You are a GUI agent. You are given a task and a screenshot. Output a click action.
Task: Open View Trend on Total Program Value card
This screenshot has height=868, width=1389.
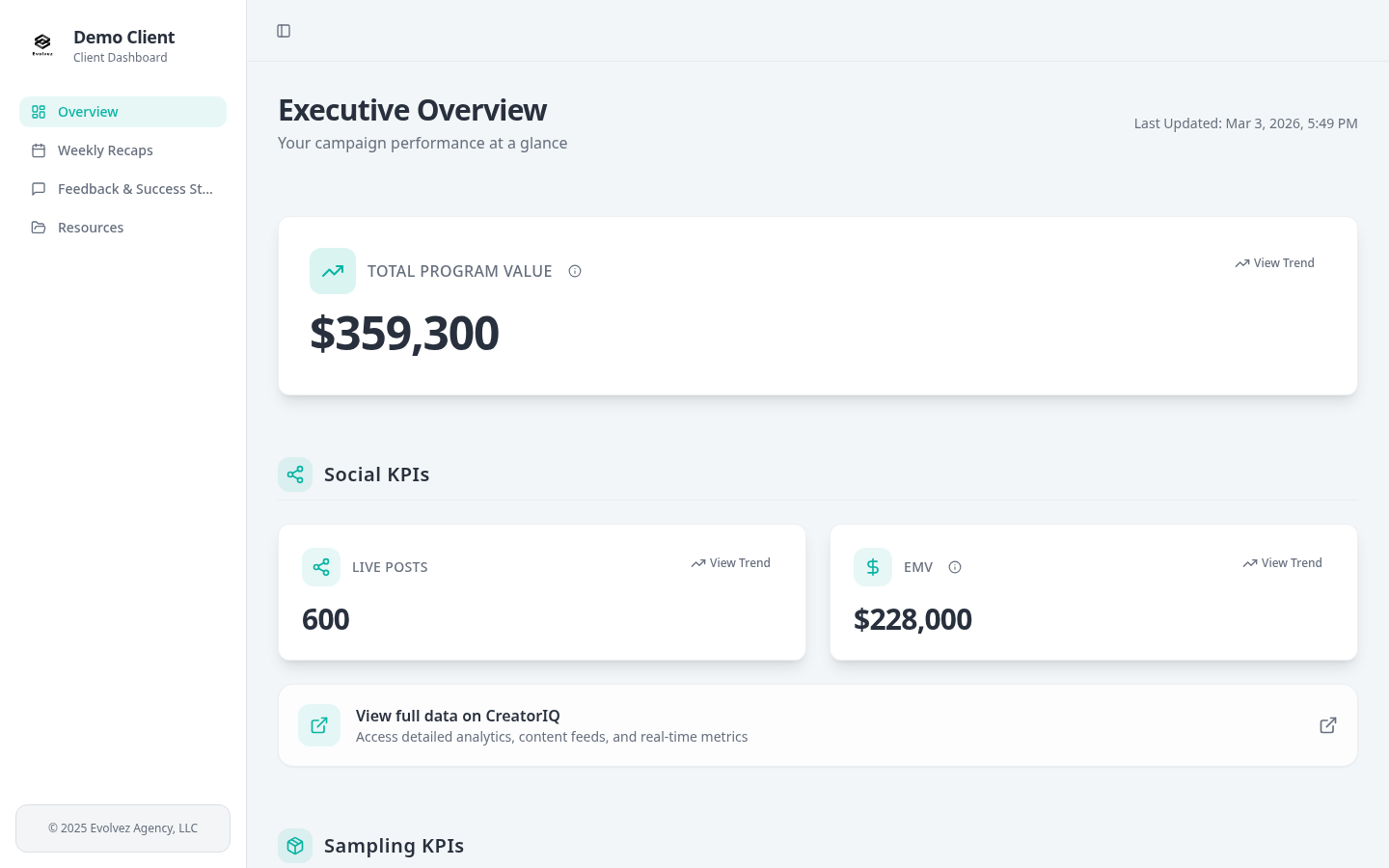1274,262
